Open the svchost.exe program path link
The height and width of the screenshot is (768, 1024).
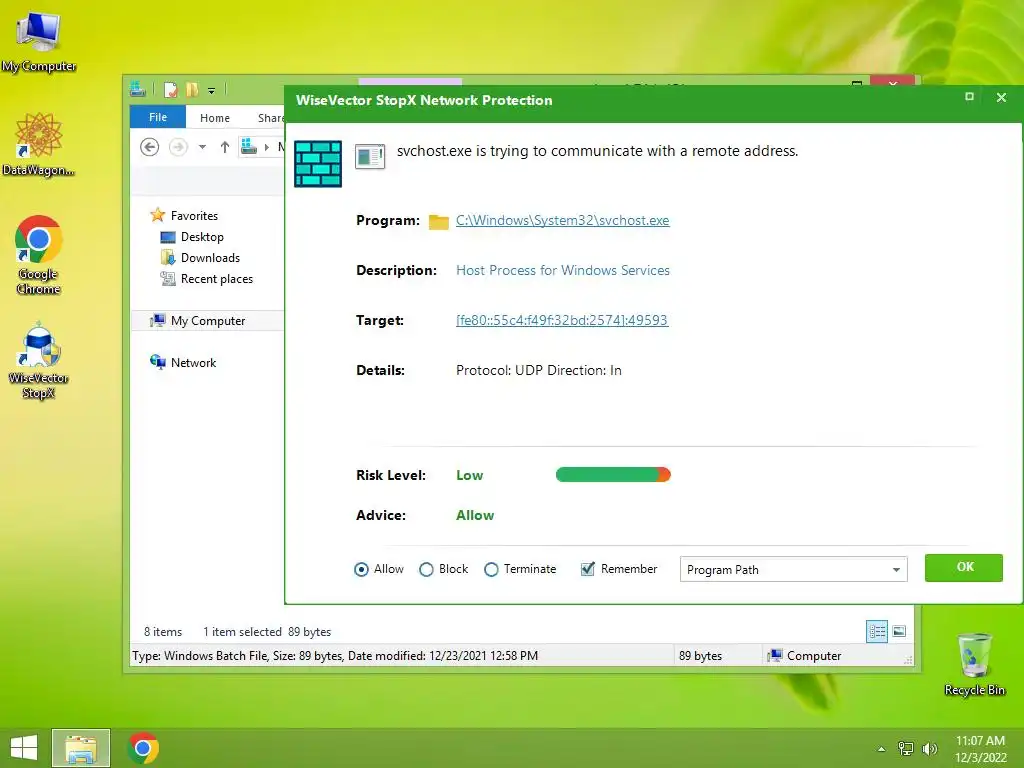(x=562, y=220)
